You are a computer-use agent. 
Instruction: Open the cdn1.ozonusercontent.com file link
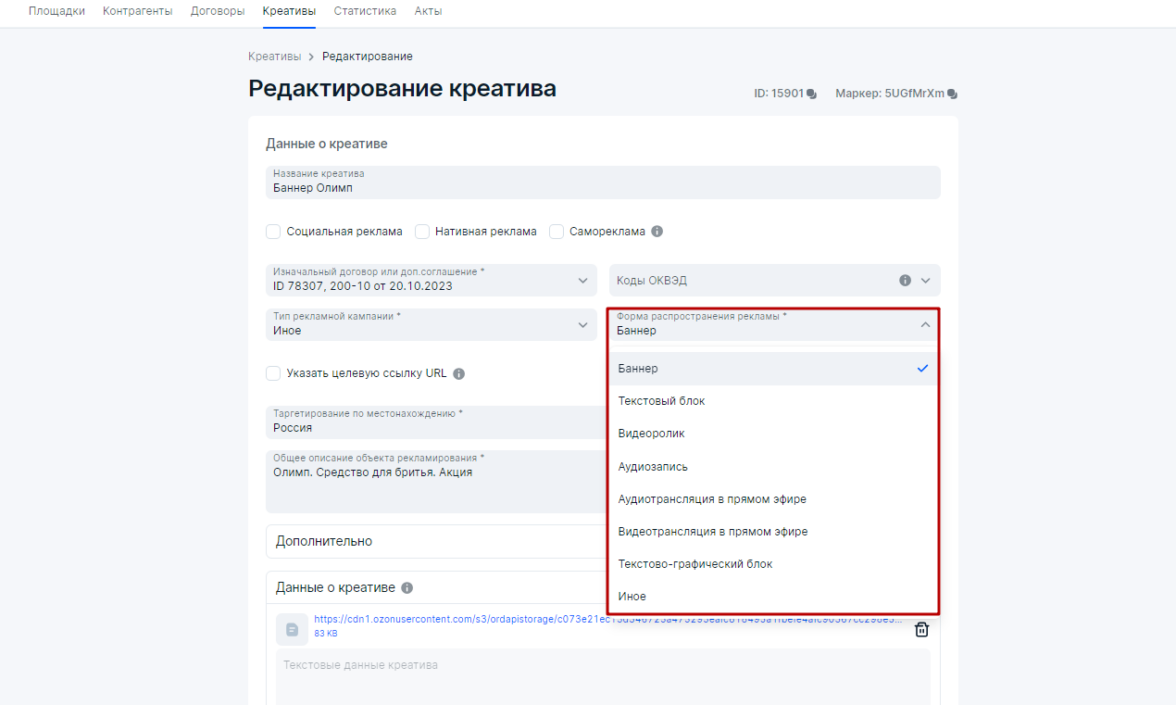[x=608, y=620]
